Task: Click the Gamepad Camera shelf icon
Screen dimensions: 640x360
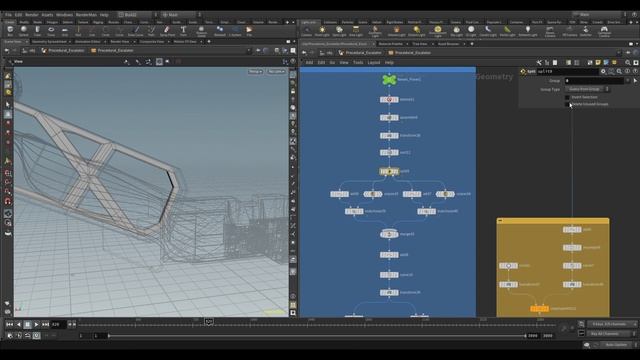Action: 604,31
